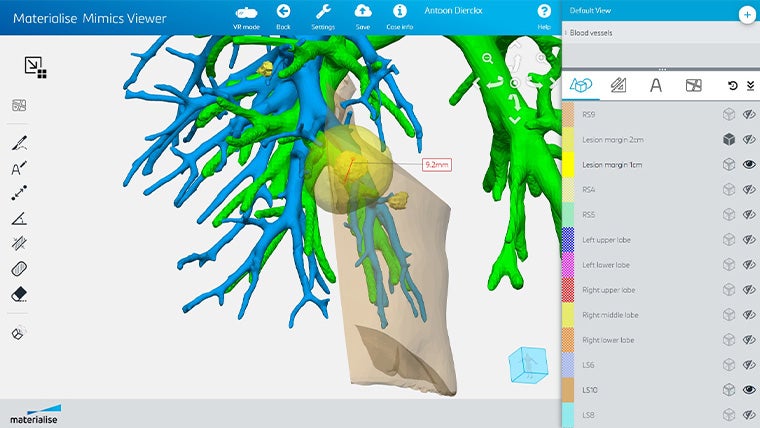This screenshot has width=760, height=428.
Task: Show the Right lower lobe object
Action: point(749,340)
